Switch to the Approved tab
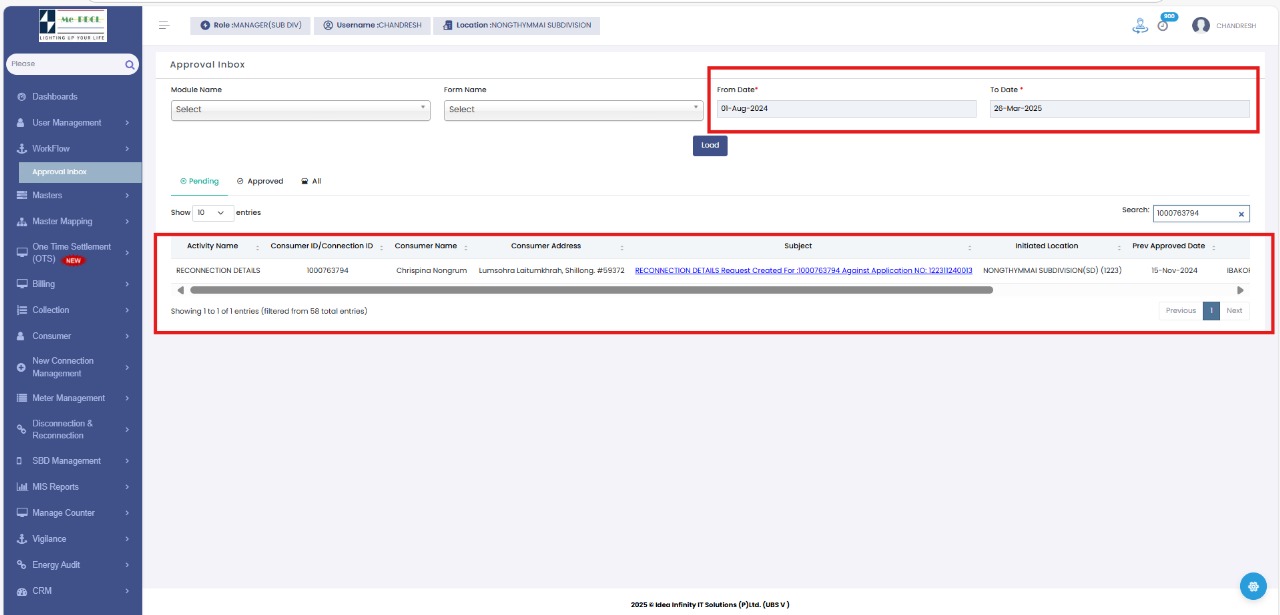1280x615 pixels. [260, 182]
